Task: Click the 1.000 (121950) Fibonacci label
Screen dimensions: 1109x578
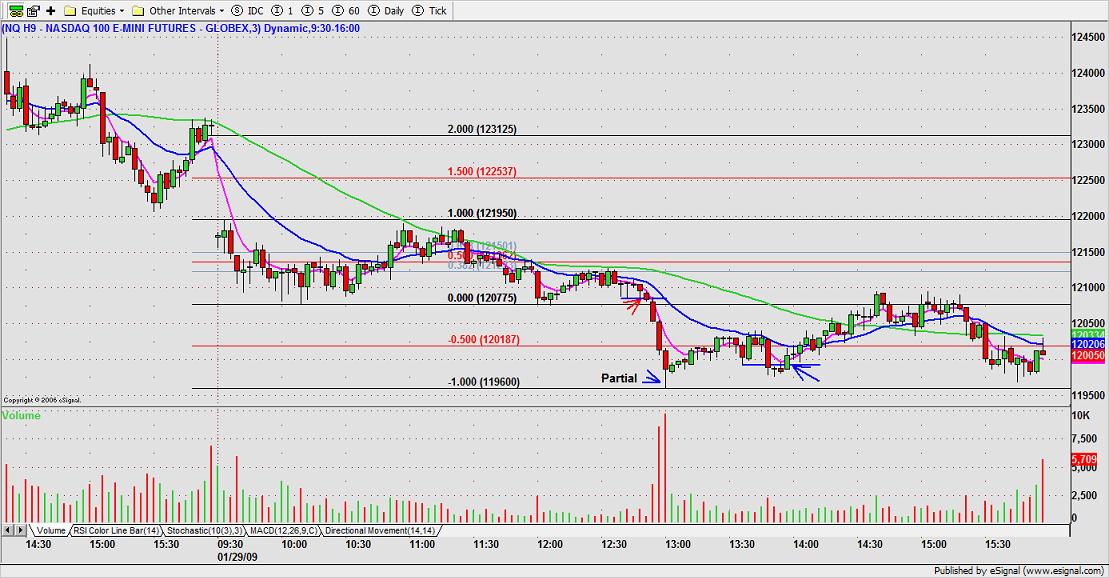Action: 482,213
